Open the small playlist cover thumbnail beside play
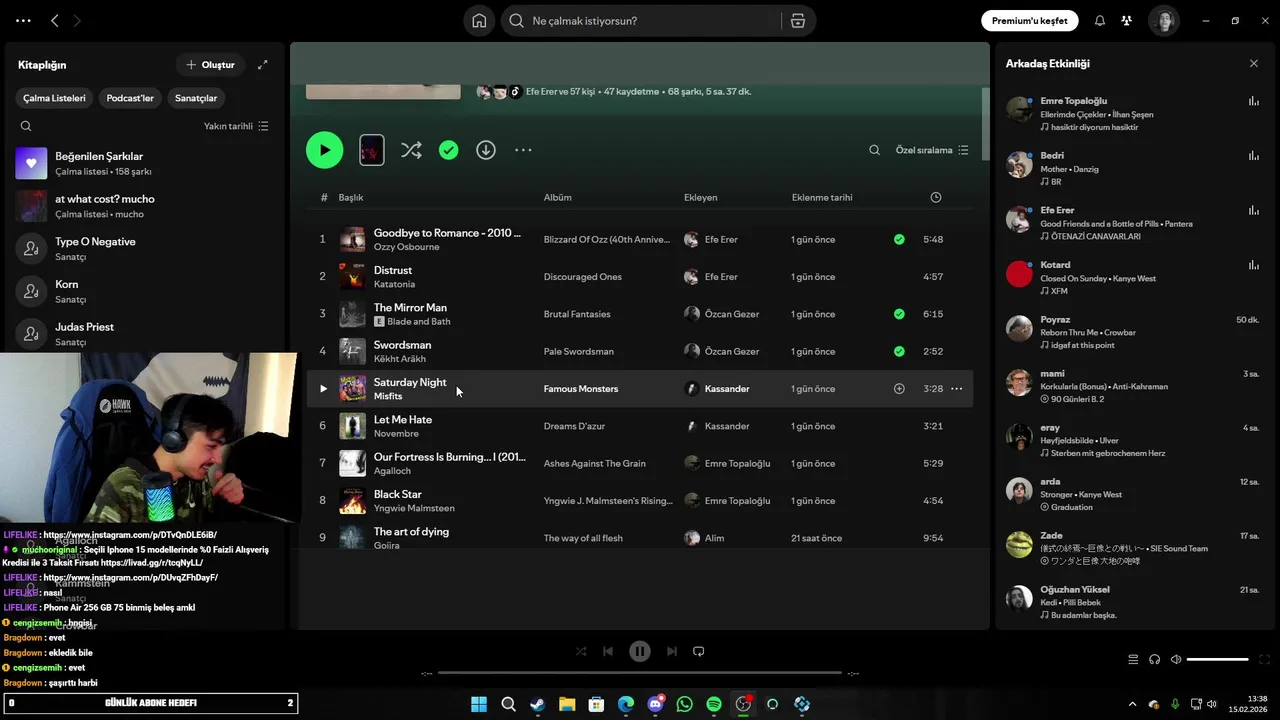Image resolution: width=1280 pixels, height=720 pixels. pyautogui.click(x=371, y=150)
